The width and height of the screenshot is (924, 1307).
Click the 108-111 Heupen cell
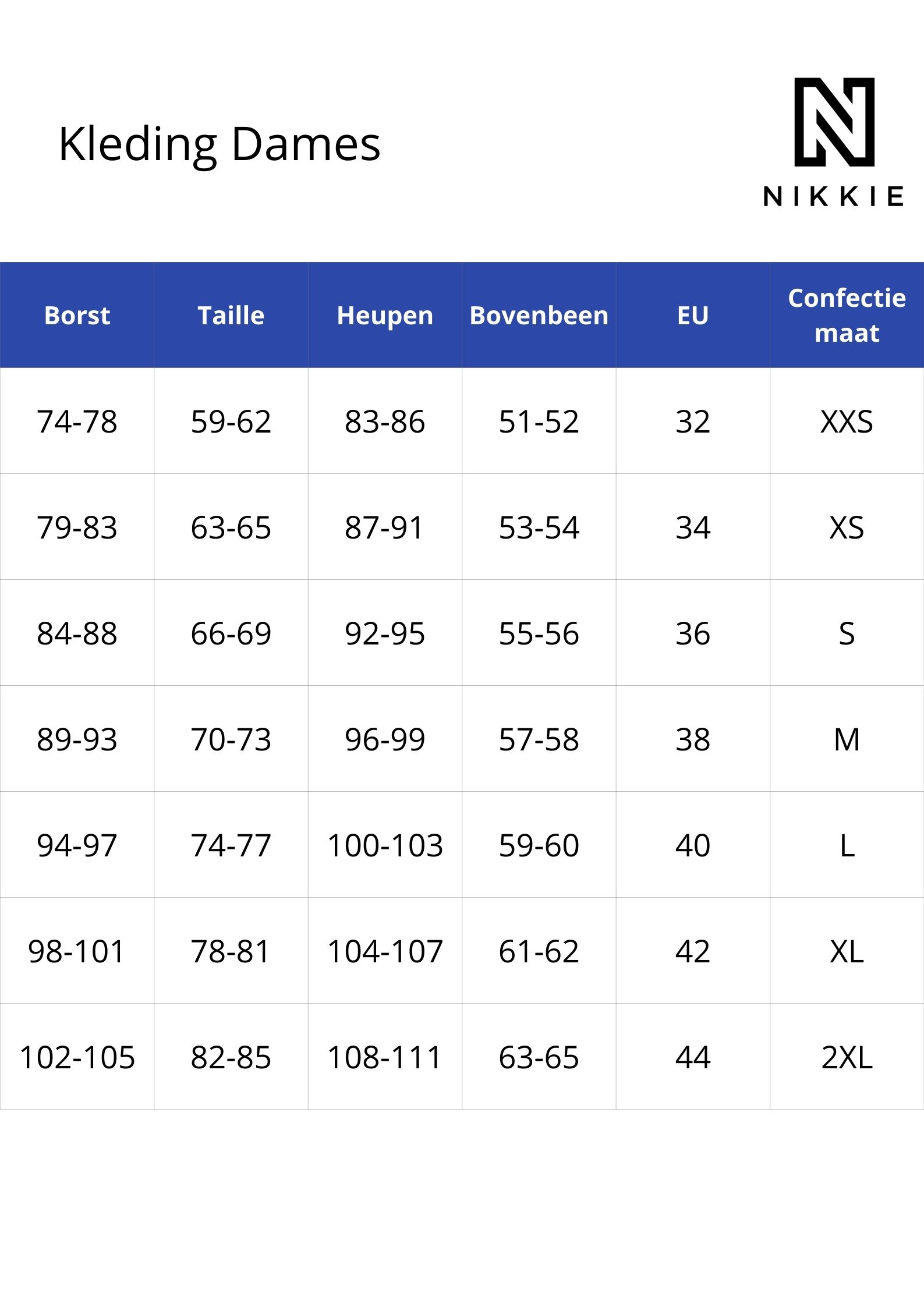click(x=385, y=1057)
